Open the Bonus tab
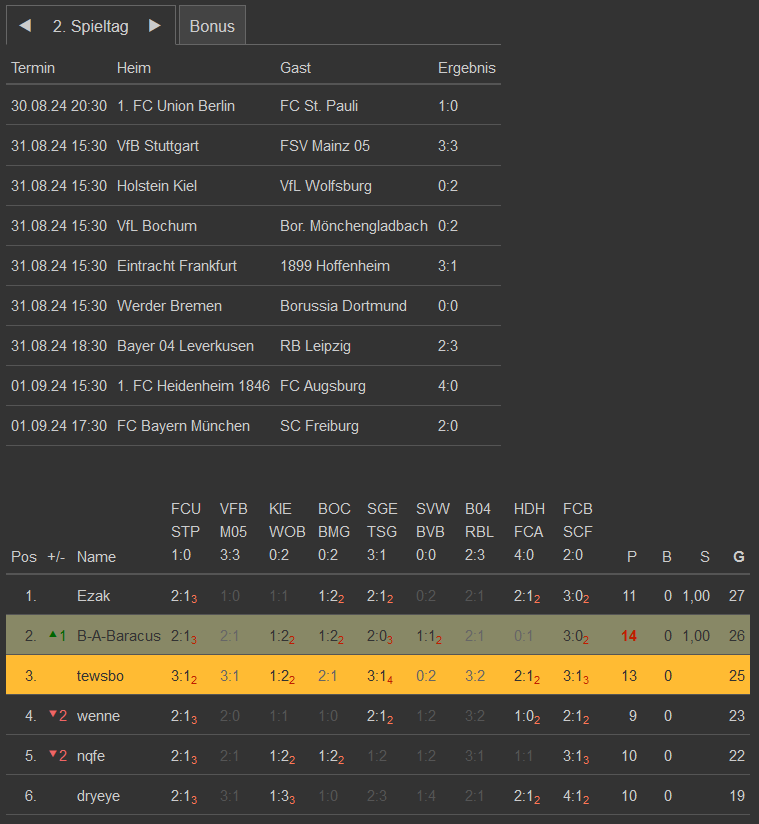 tap(212, 26)
